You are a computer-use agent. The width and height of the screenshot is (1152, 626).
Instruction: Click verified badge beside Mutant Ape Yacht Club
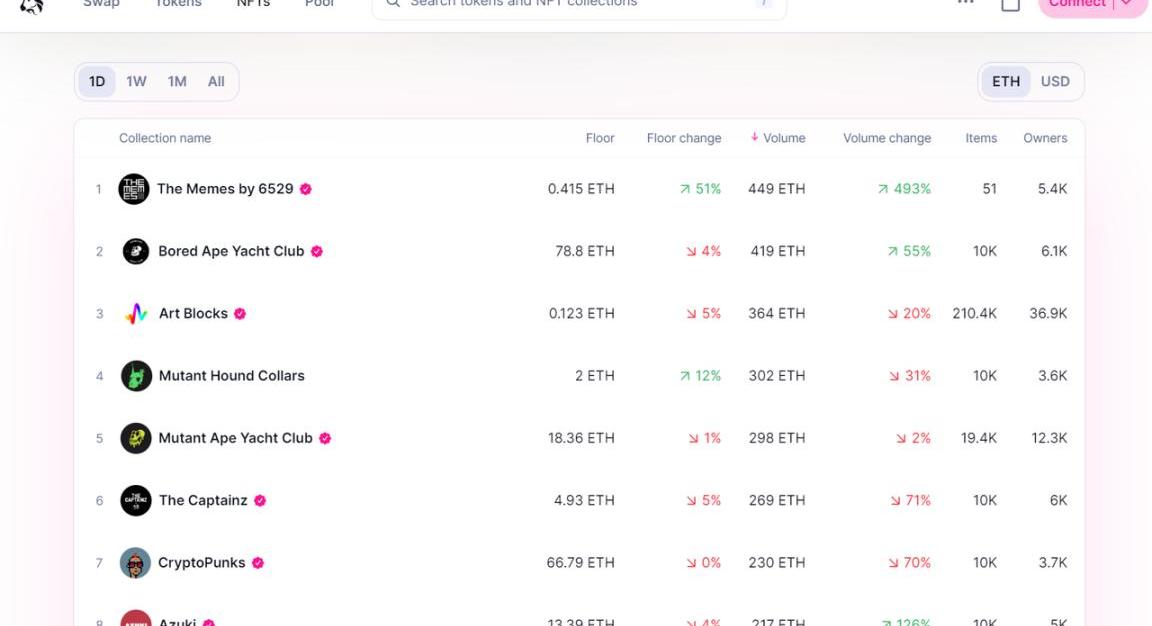(x=325, y=438)
